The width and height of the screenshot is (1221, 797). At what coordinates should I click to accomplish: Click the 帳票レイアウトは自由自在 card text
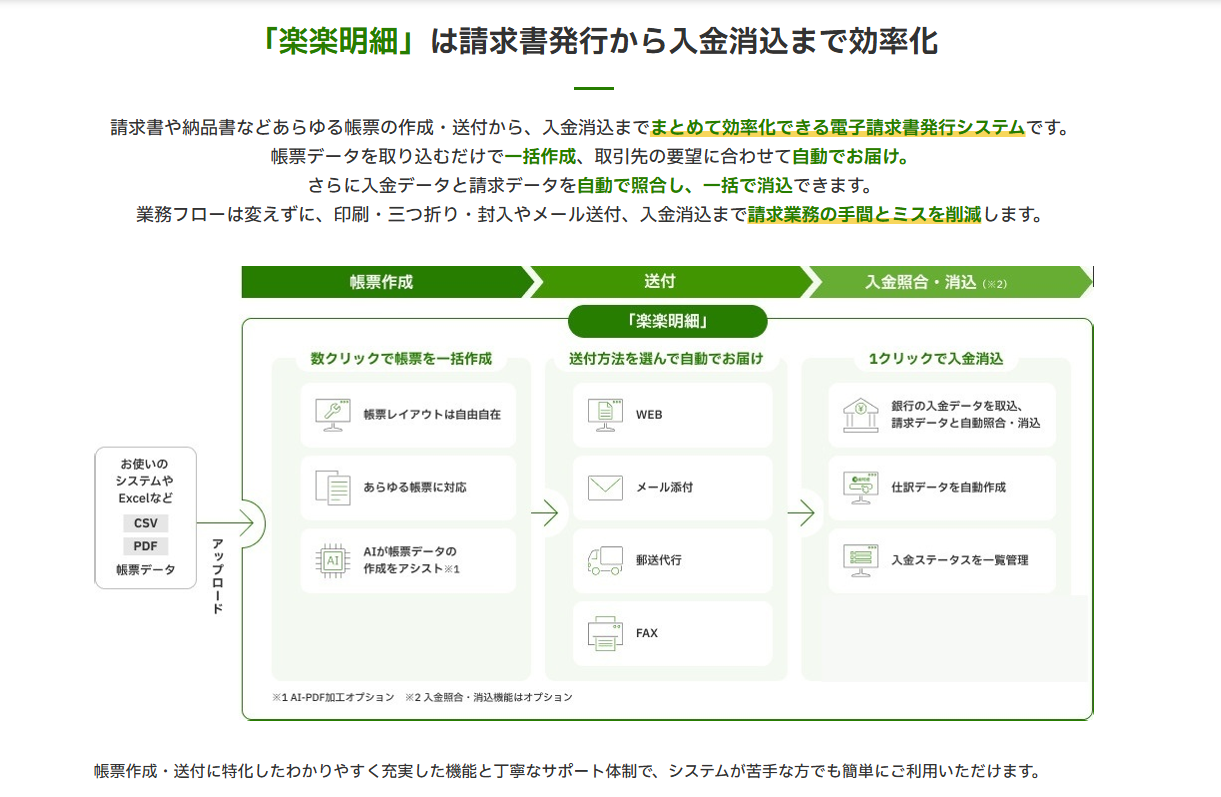432,414
